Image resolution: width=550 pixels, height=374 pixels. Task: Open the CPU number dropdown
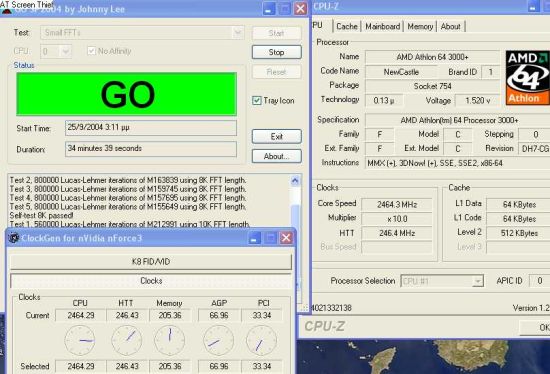tap(56, 51)
